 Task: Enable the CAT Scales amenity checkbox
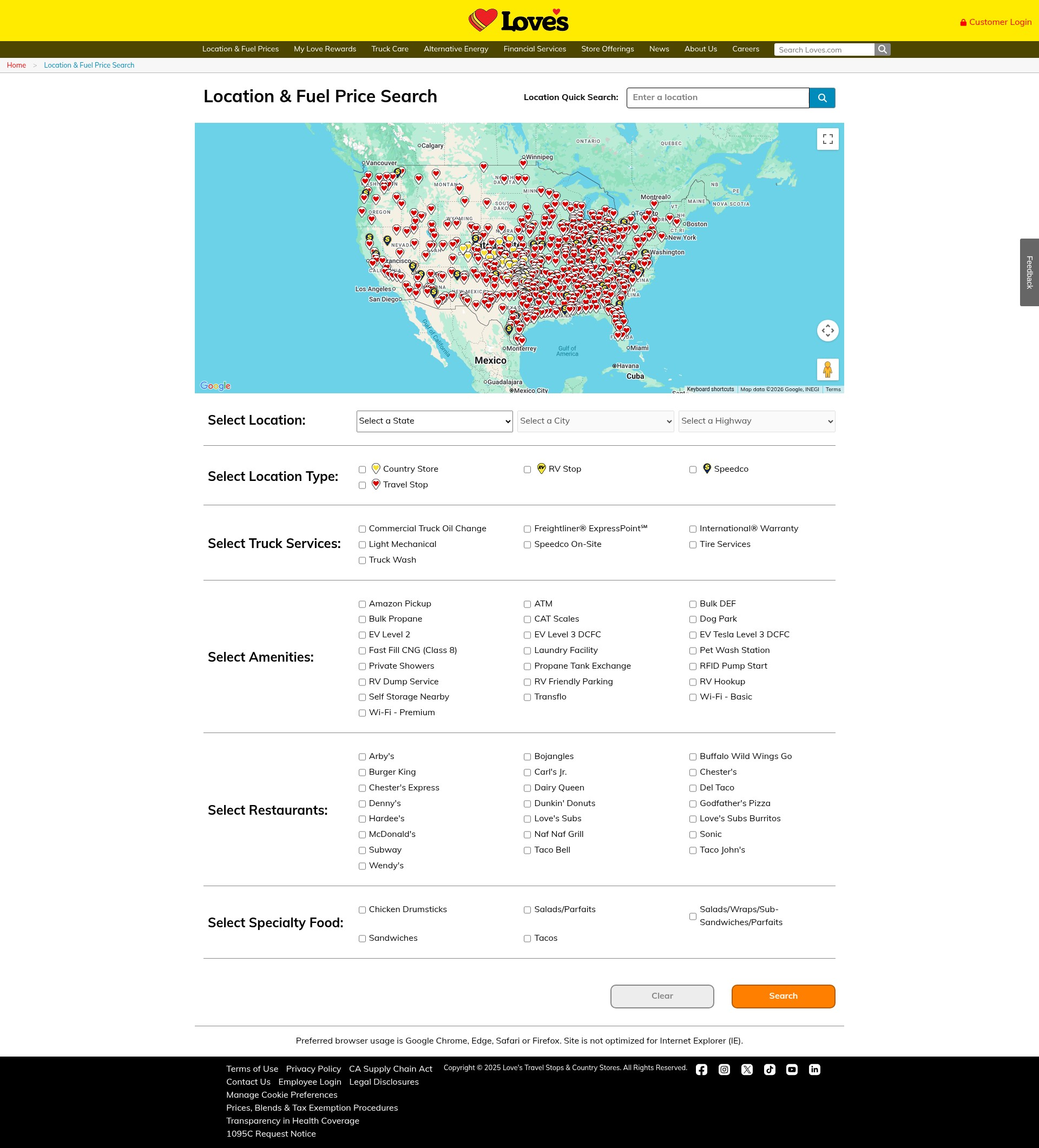528,619
